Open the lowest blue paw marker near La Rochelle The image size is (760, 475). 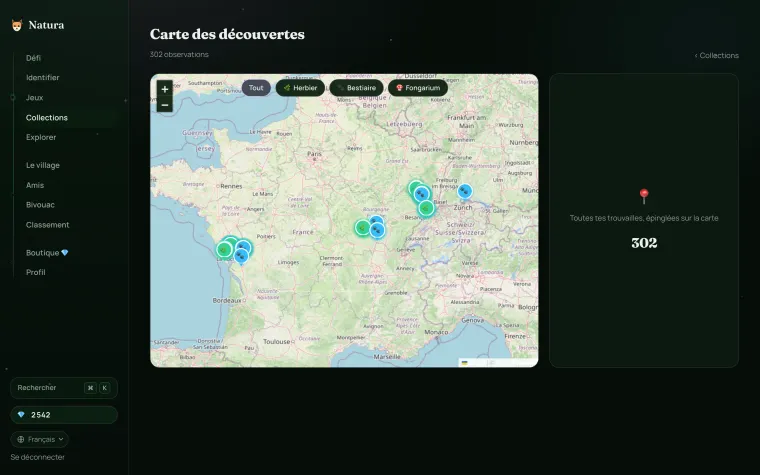click(241, 255)
